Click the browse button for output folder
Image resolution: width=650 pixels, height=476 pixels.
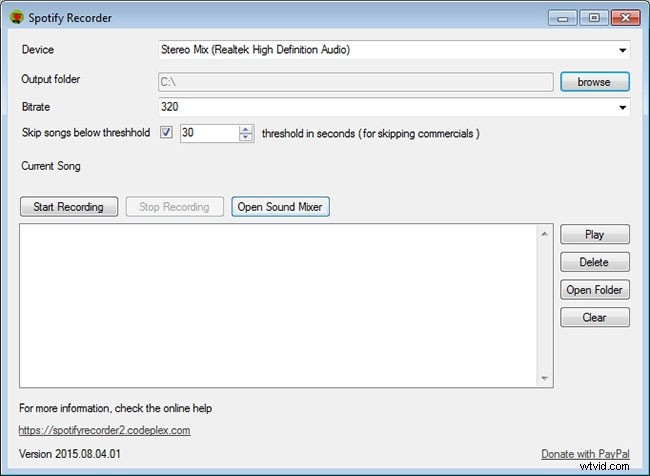(x=595, y=82)
